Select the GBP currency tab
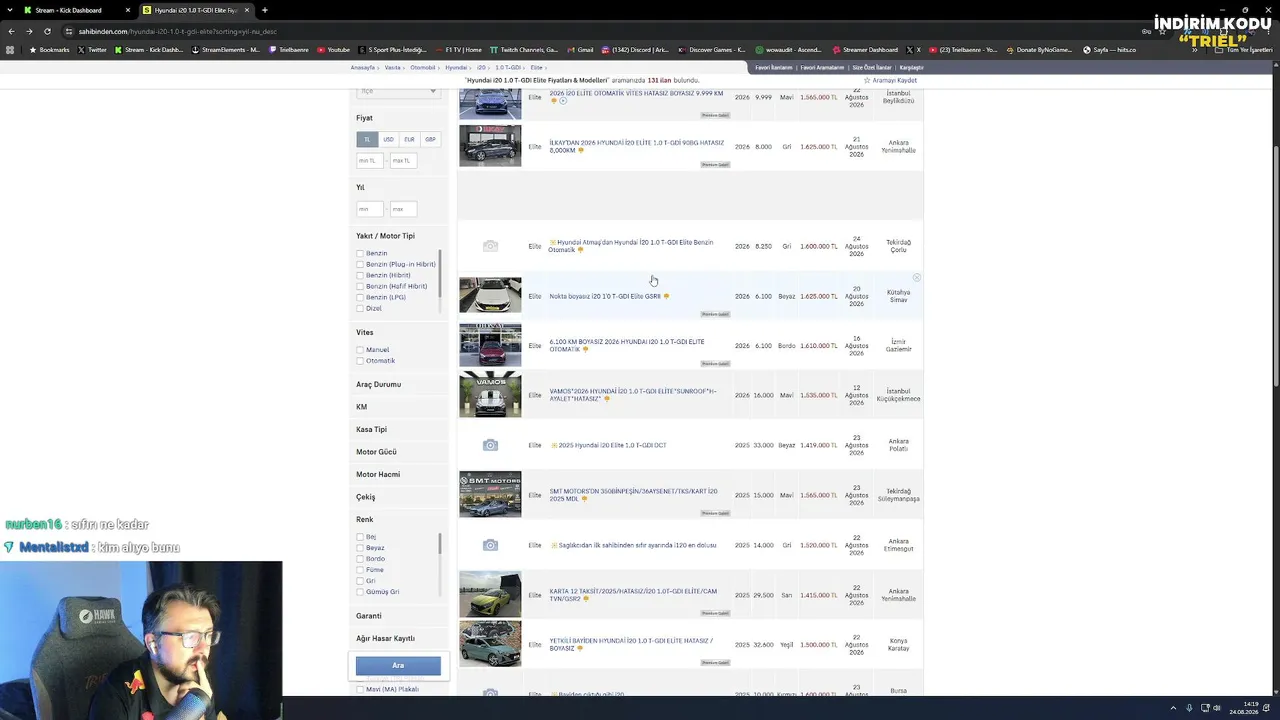Image resolution: width=1280 pixels, height=720 pixels. pyautogui.click(x=430, y=139)
